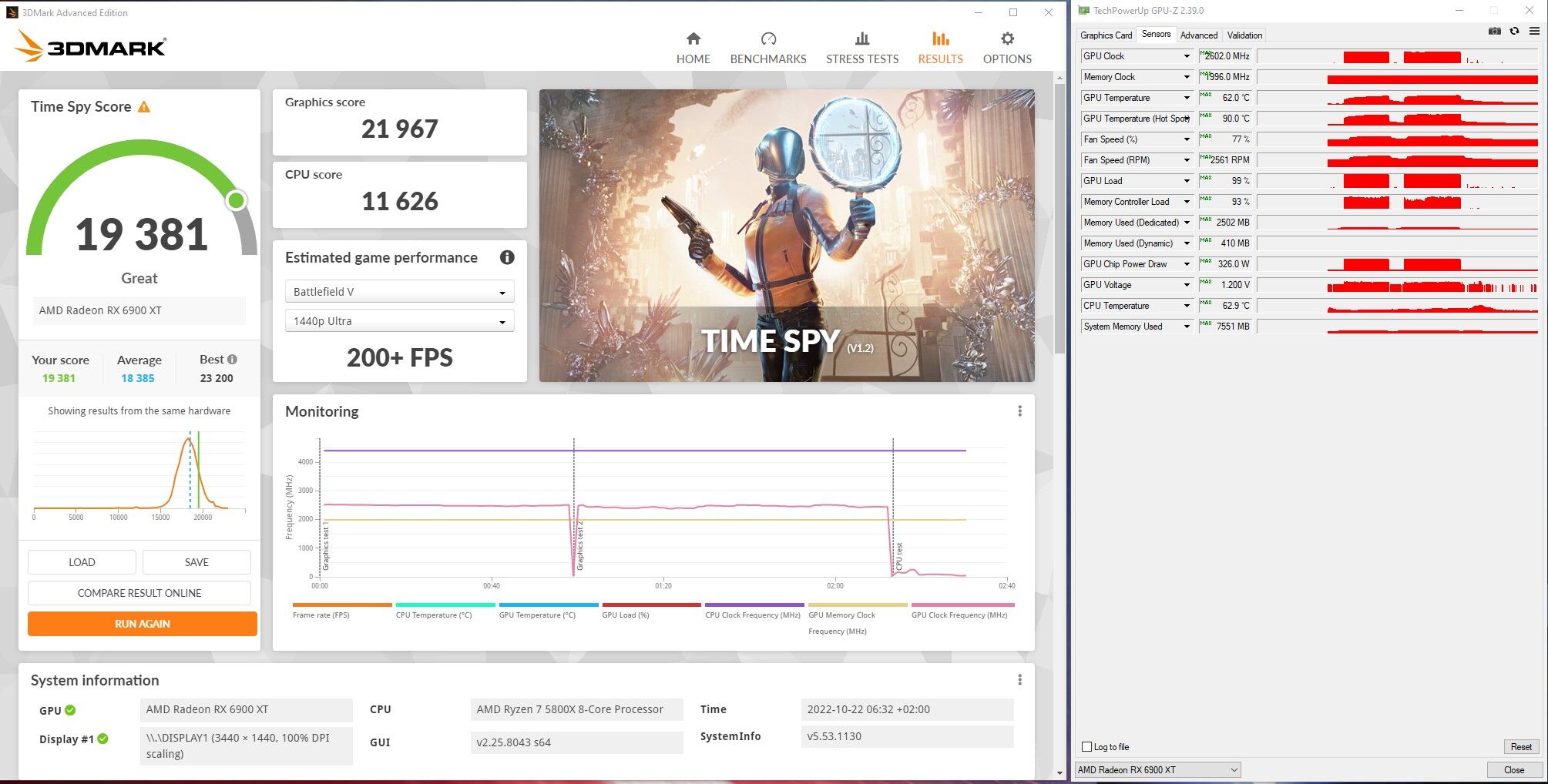Image resolution: width=1548 pixels, height=784 pixels.
Task: Open the Memory Clock sensor dropdown
Action: pos(1187,77)
